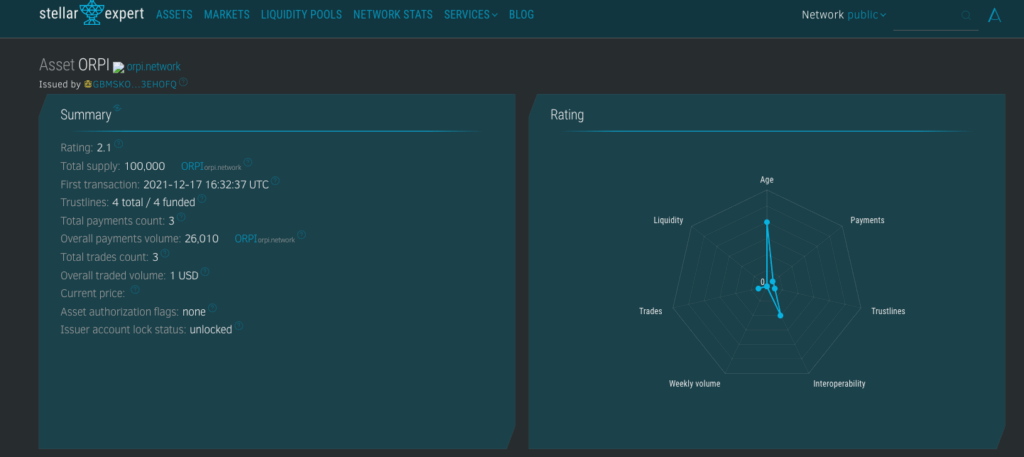Screen dimensions: 1024x457
Task: Go to the MARKETS page
Action: (227, 14)
